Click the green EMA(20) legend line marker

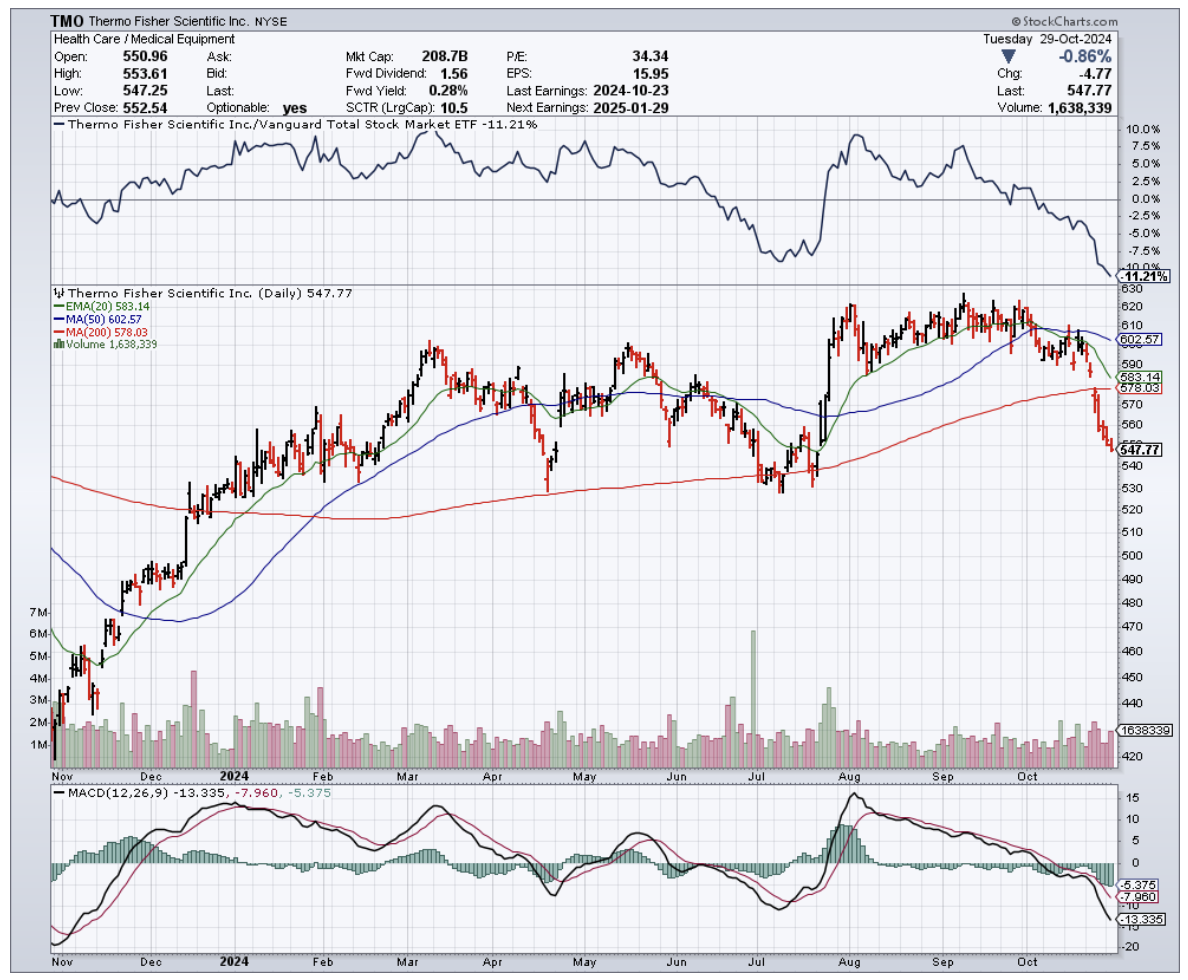click(x=57, y=308)
